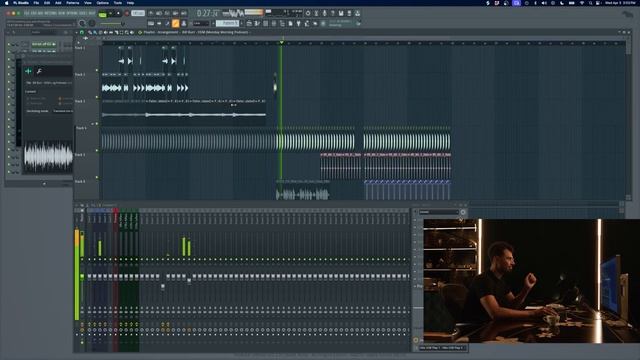Click the green round icon in Playlist toolbar
640x360 pixels.
point(82,32)
